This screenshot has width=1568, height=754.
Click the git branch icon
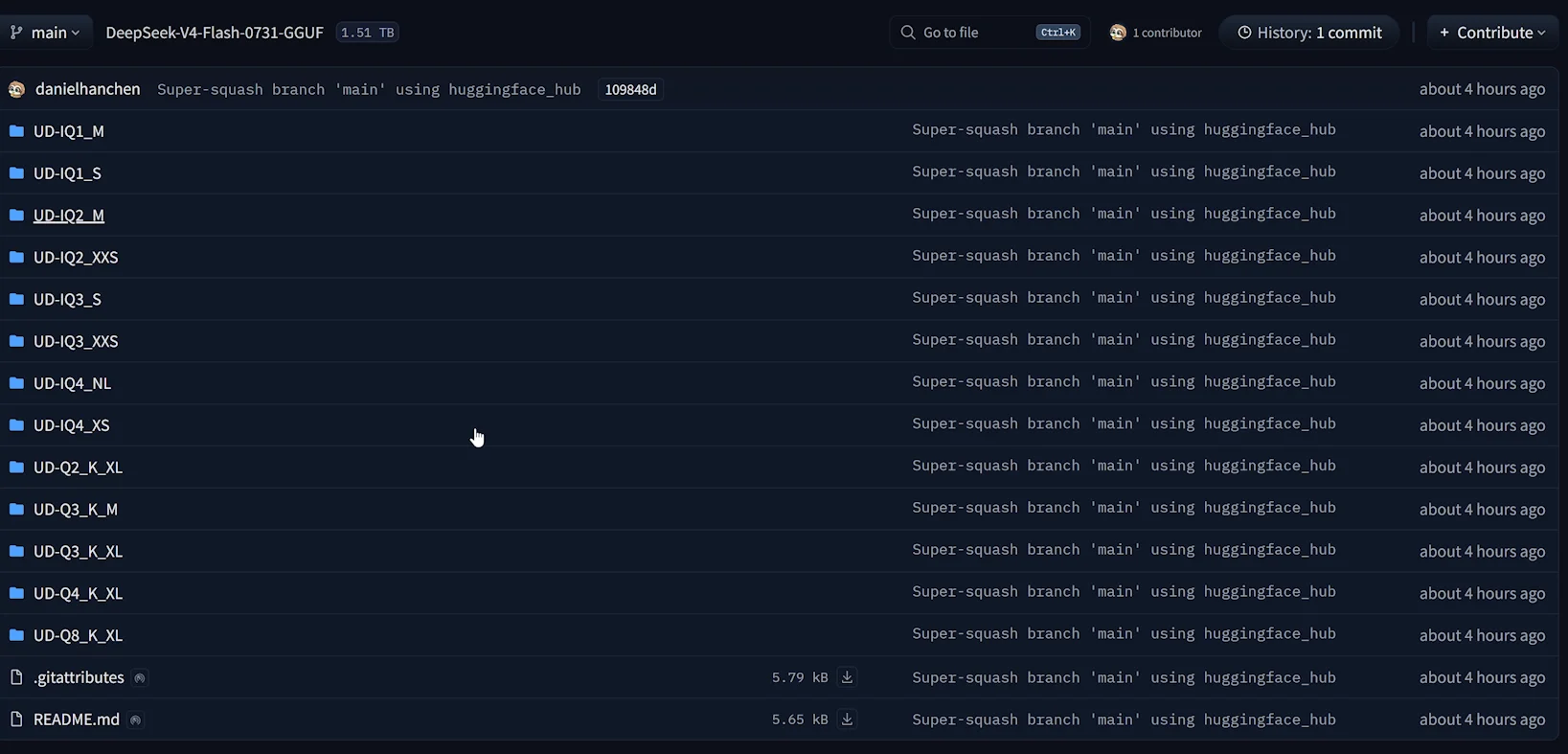pos(16,33)
